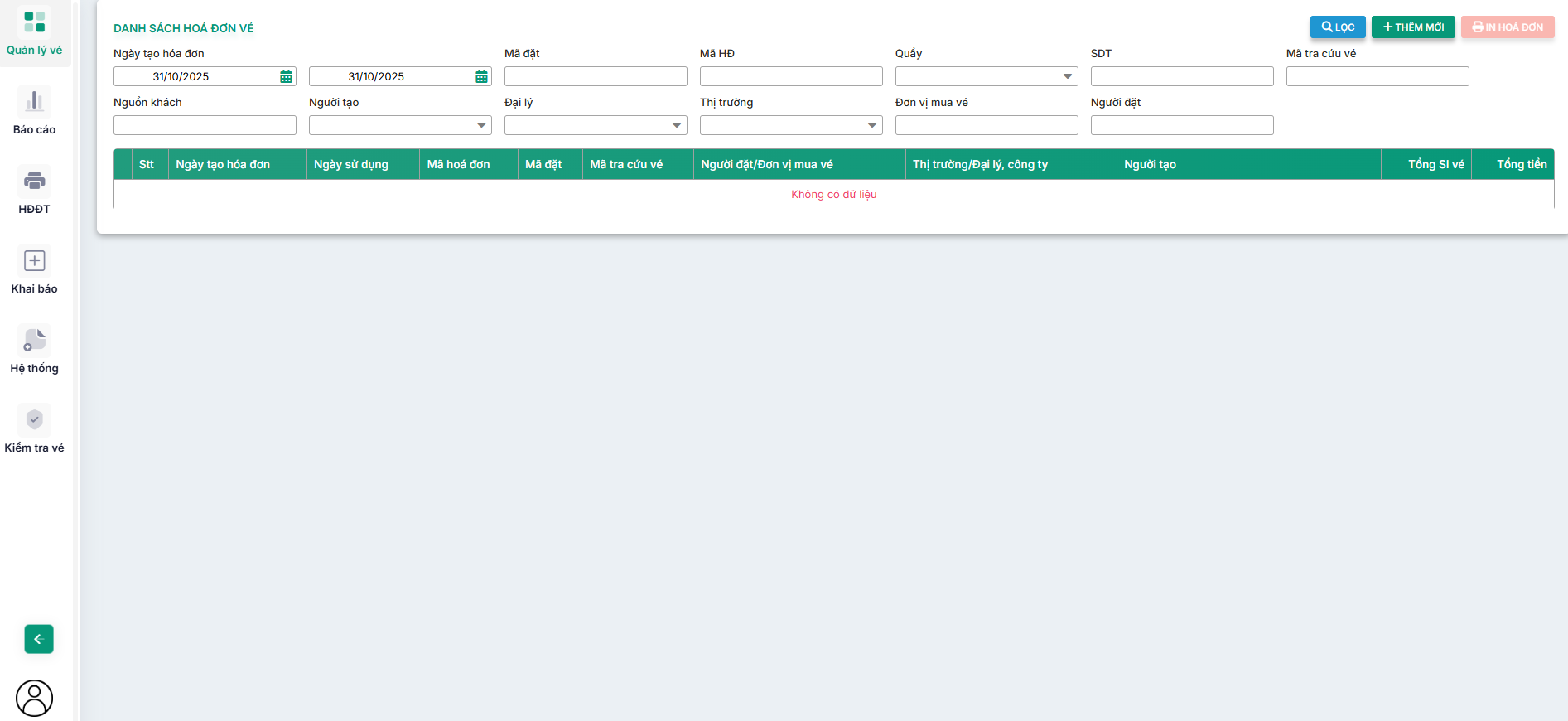Click the LỌC filter button
This screenshot has height=721, width=1568.
tap(1337, 27)
